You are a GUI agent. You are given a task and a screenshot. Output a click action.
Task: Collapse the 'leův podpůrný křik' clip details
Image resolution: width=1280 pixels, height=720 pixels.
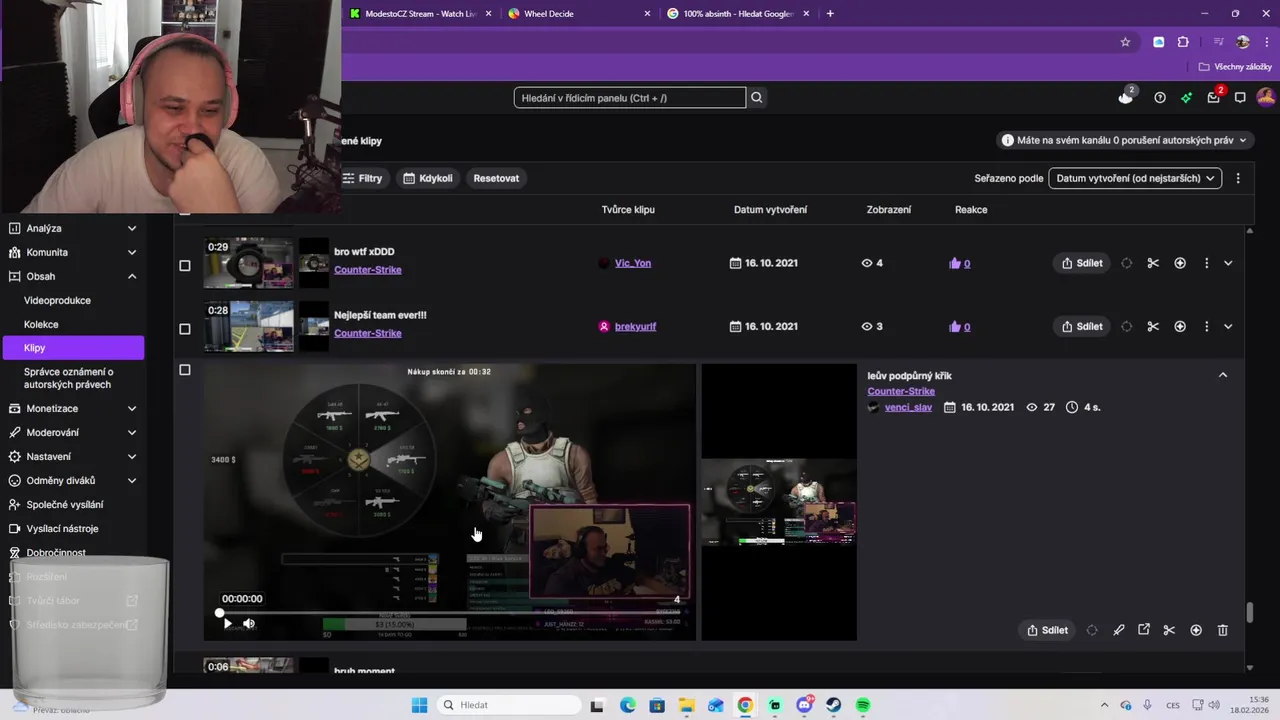(x=1222, y=375)
